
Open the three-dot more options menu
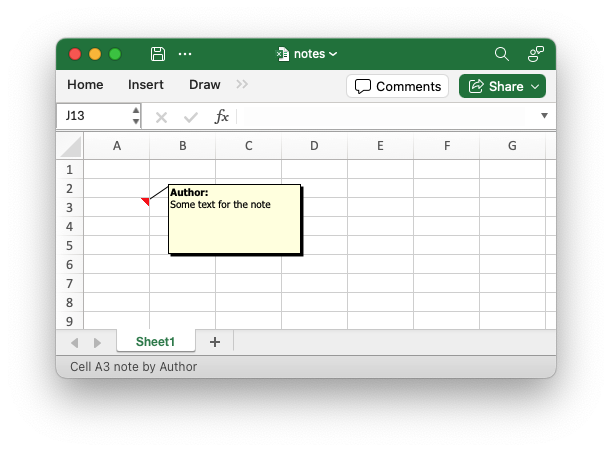click(185, 54)
